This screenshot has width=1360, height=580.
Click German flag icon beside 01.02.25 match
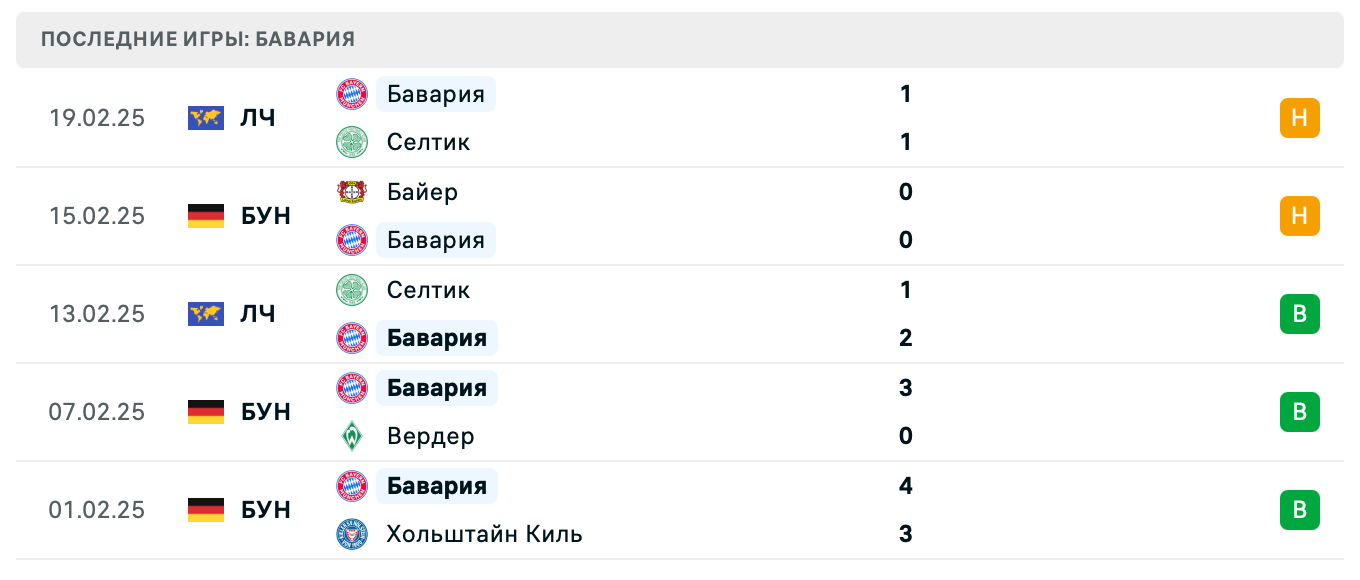click(x=206, y=510)
